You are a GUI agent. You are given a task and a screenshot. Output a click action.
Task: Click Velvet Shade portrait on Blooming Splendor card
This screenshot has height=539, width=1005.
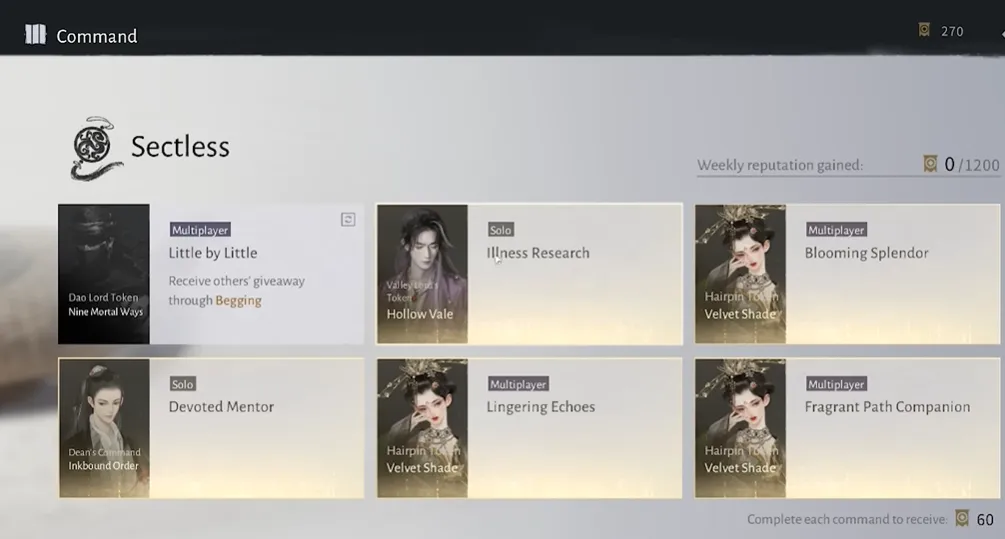click(740, 274)
